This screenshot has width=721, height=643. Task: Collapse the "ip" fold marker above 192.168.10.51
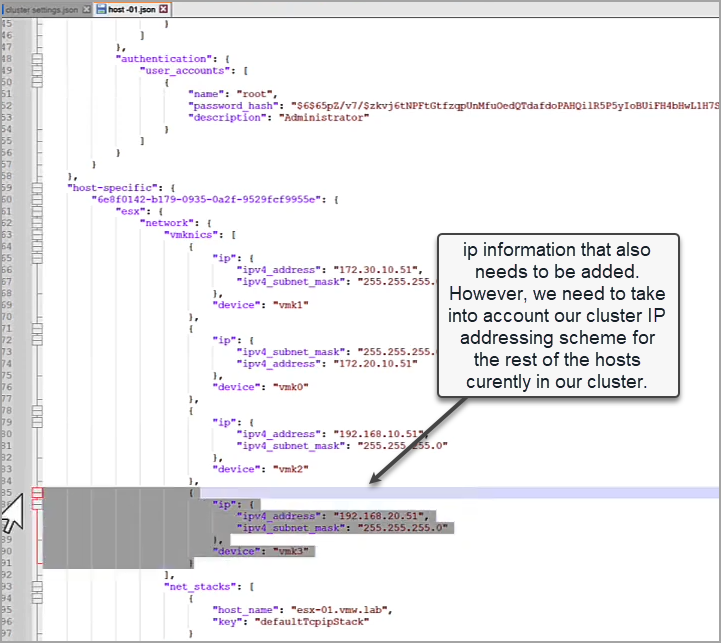(x=37, y=422)
